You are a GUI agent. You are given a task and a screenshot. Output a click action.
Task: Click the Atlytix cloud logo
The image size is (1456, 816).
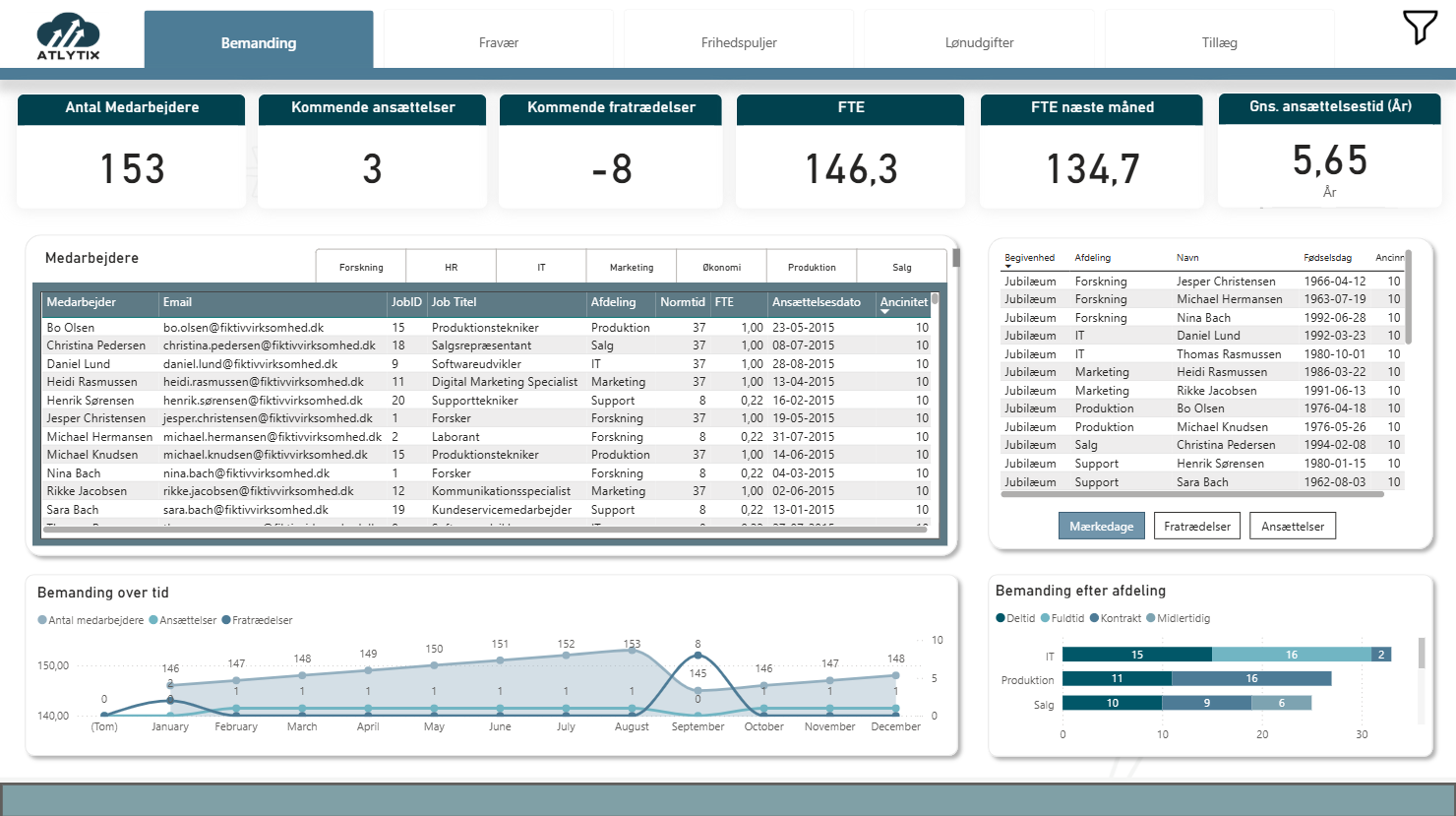[68, 36]
